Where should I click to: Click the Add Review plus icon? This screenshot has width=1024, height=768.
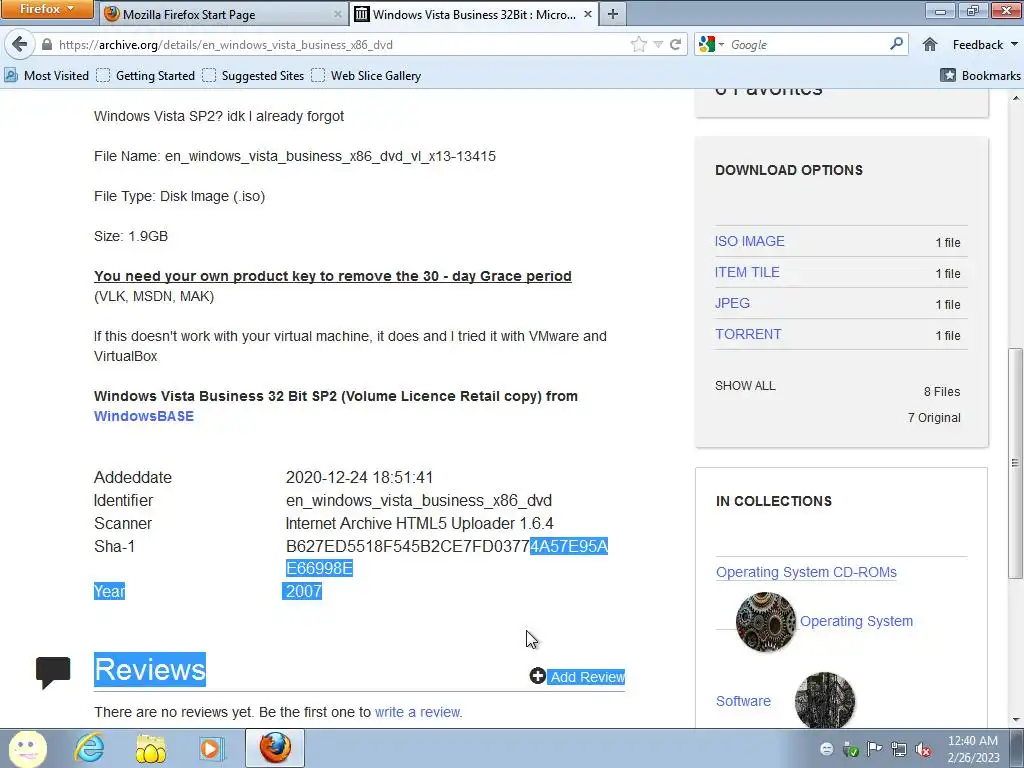[537, 676]
